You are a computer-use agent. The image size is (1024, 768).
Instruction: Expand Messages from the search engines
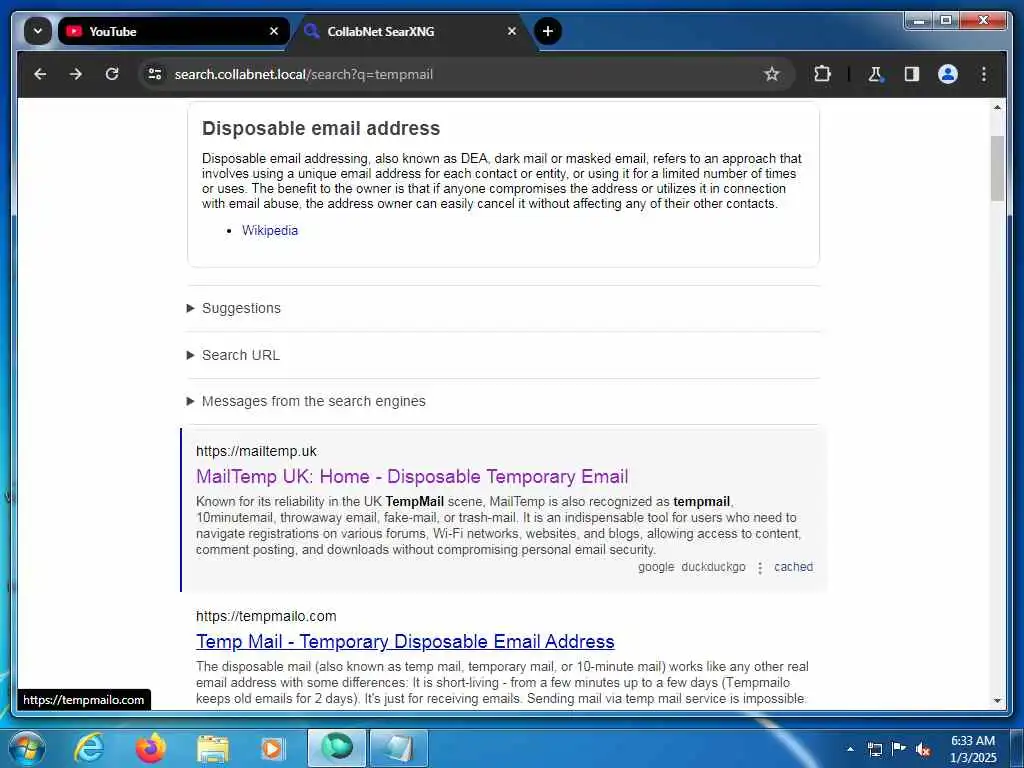[313, 401]
